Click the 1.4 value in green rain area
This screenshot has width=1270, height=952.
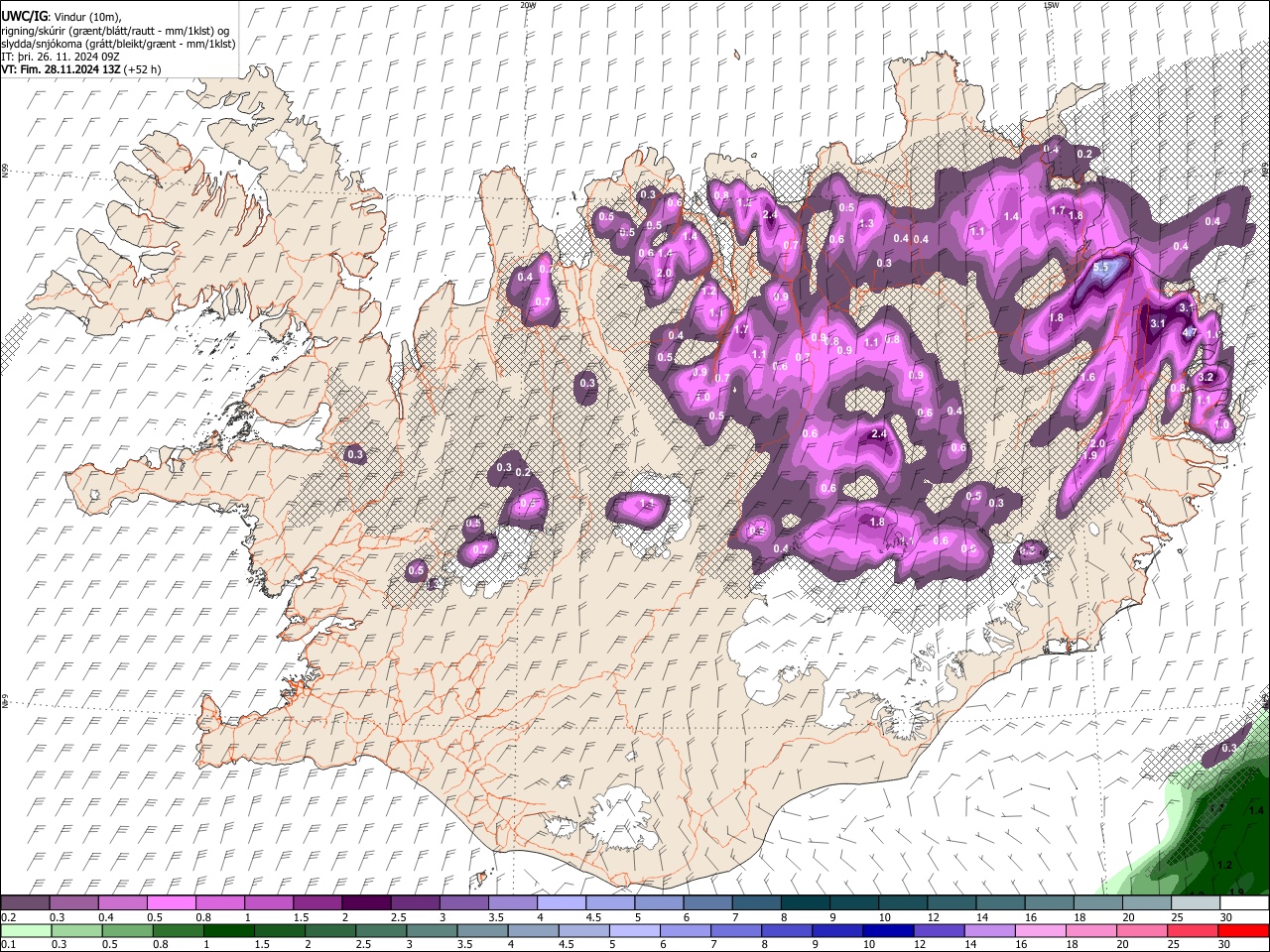pyautogui.click(x=1255, y=811)
